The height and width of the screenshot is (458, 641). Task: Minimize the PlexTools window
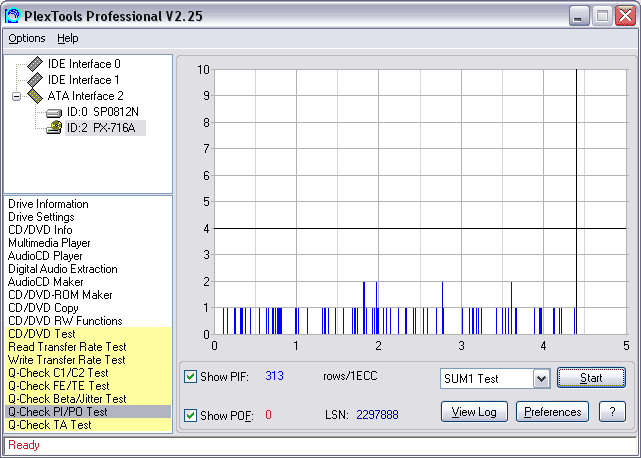[x=578, y=16]
